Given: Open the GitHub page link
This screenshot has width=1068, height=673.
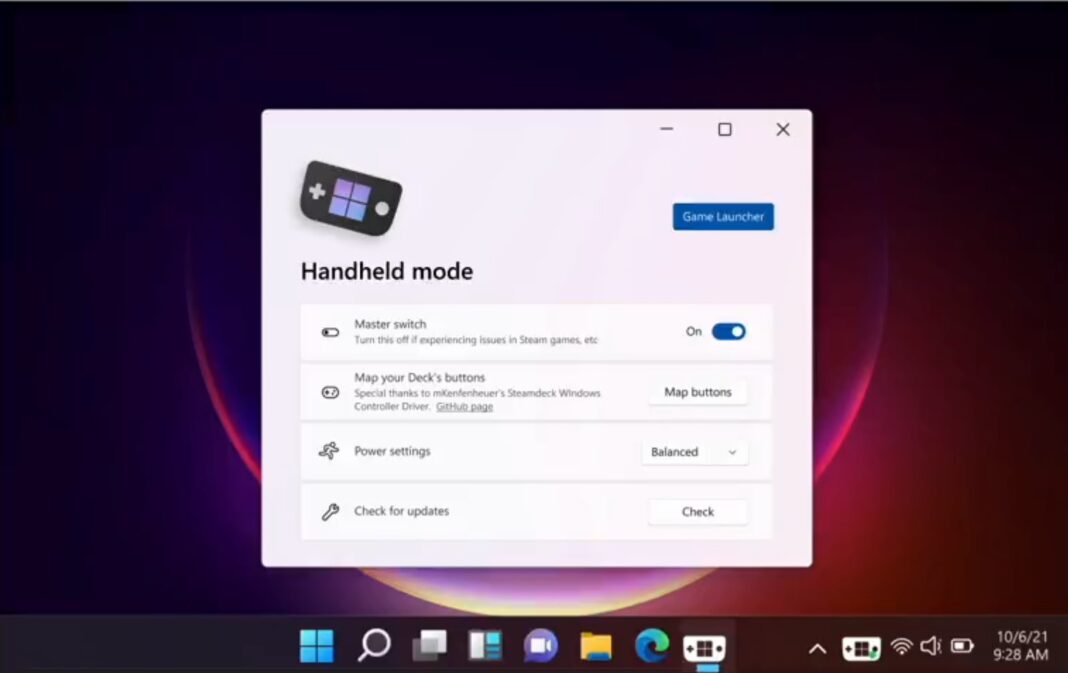Looking at the screenshot, I should pos(464,407).
